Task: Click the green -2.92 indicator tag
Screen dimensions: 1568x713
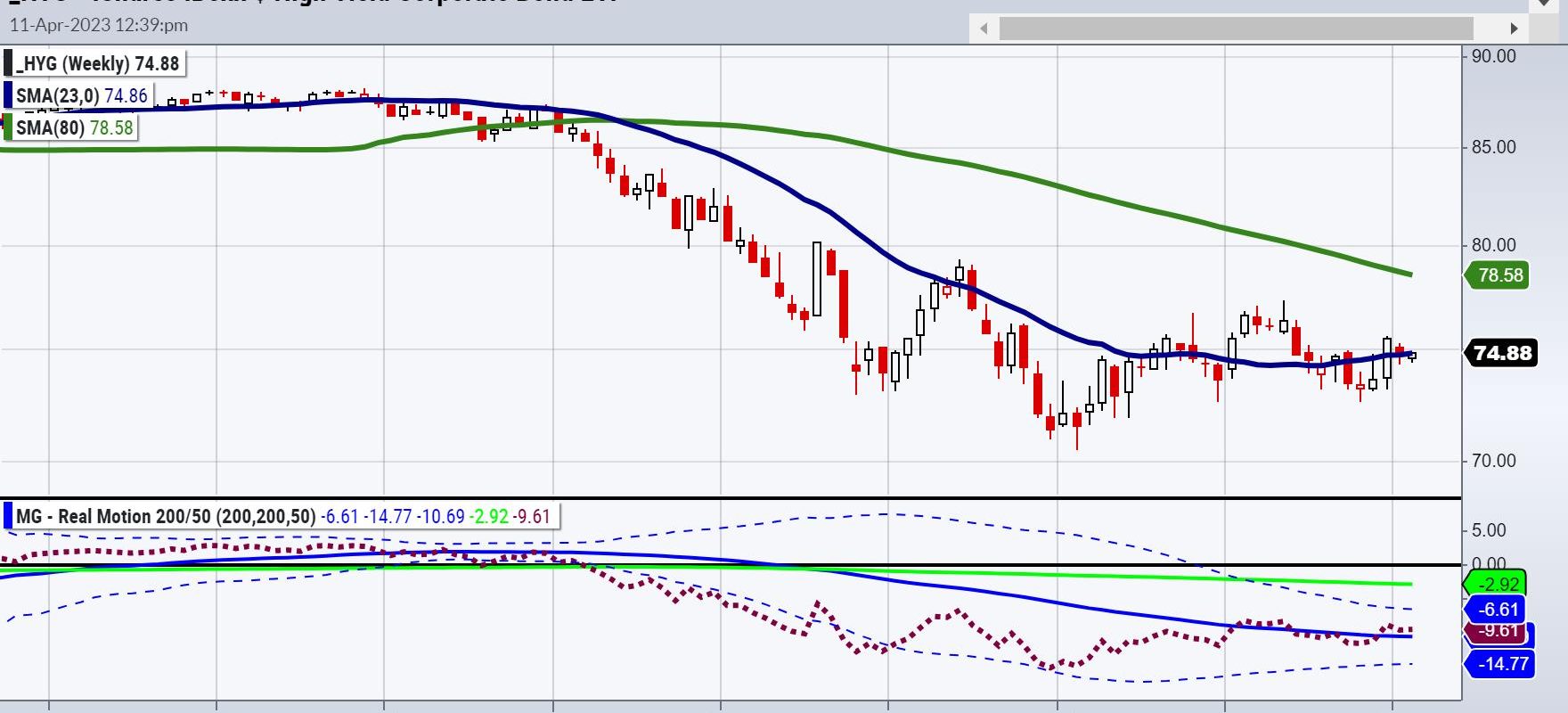Action: 1496,584
